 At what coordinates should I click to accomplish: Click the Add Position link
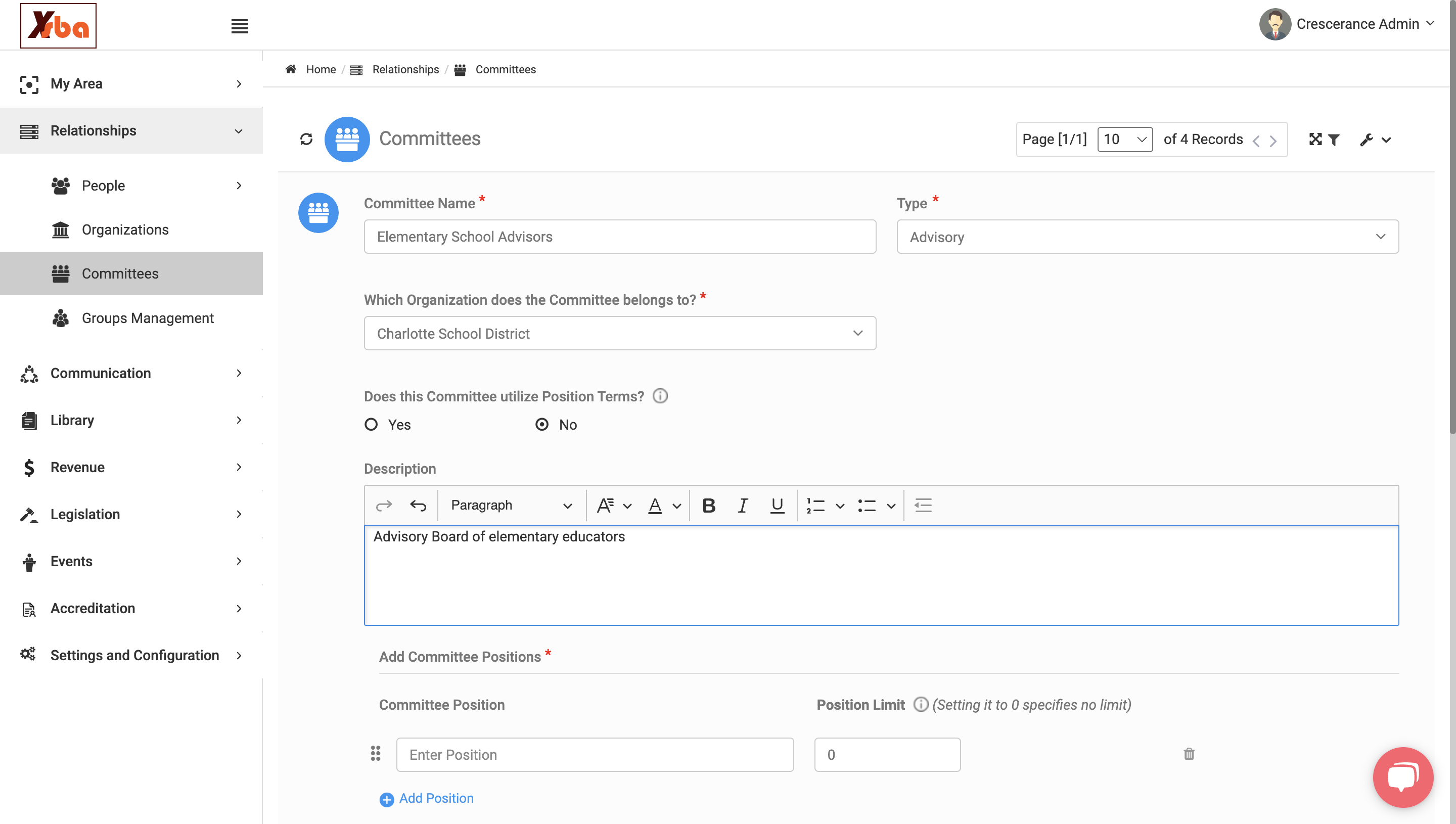(x=427, y=798)
